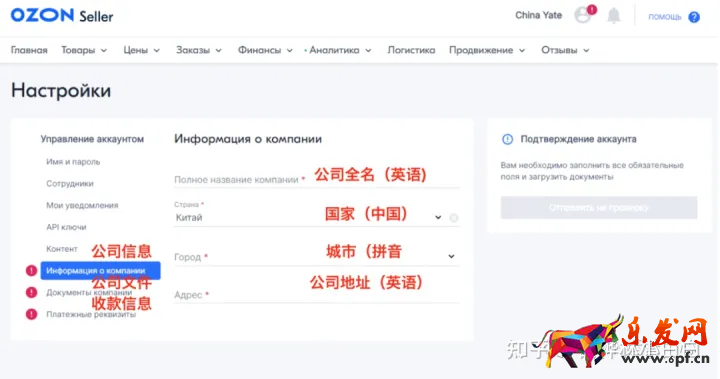The height and width of the screenshot is (379, 720).
Task: Select Информация о компании sidebar item
Action: coord(101,271)
